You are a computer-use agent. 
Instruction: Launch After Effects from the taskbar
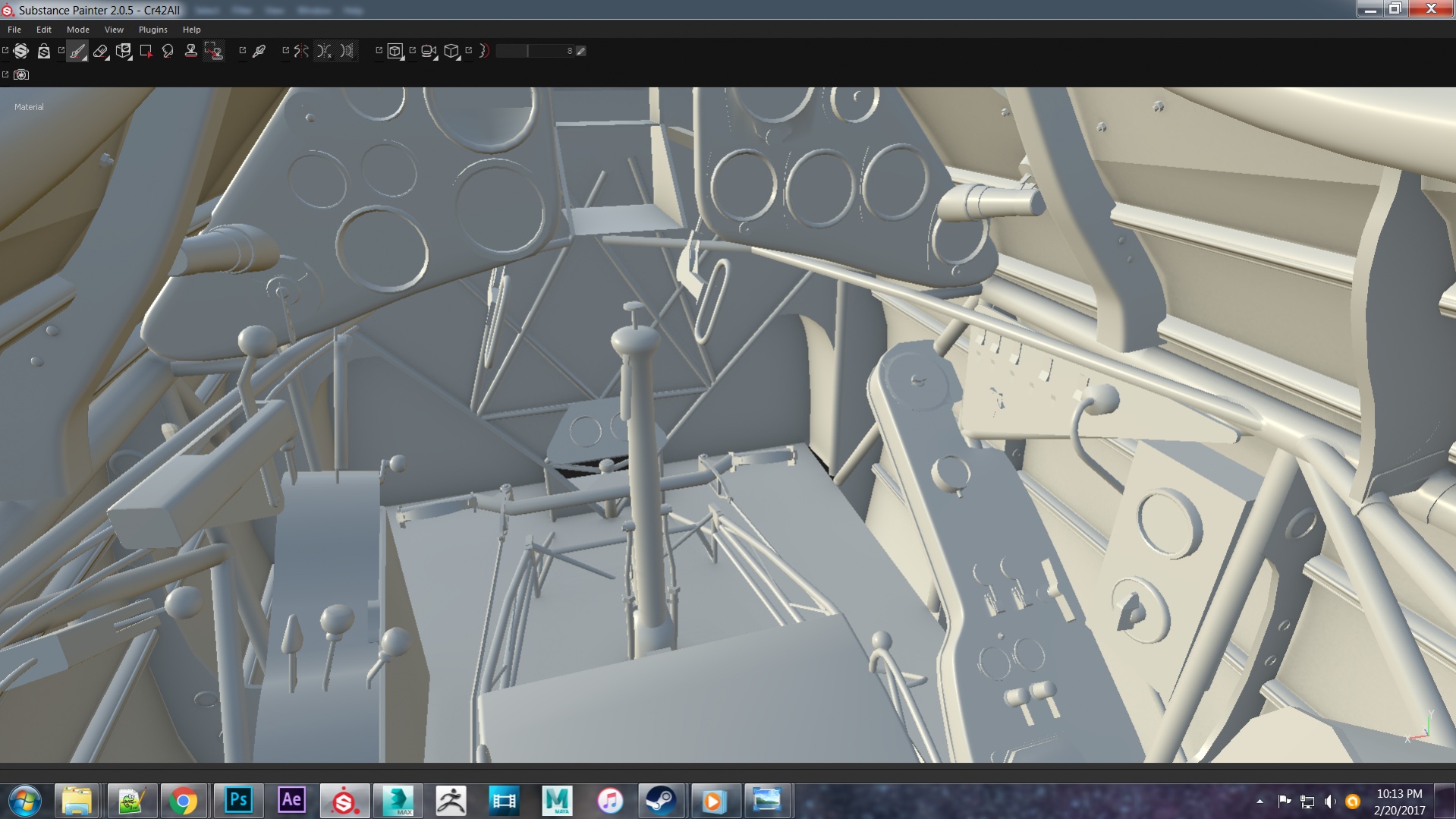(x=291, y=801)
